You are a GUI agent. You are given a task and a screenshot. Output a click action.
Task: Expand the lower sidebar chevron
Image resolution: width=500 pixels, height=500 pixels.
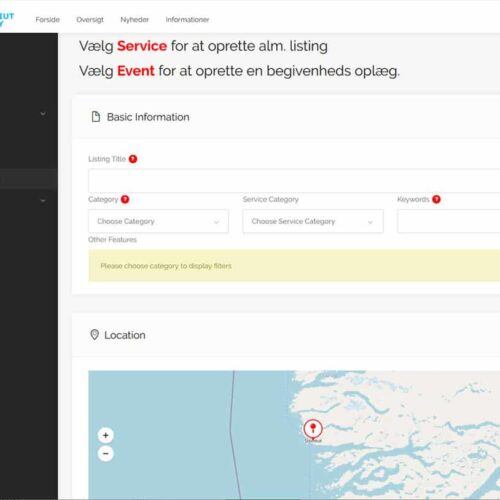[43, 201]
